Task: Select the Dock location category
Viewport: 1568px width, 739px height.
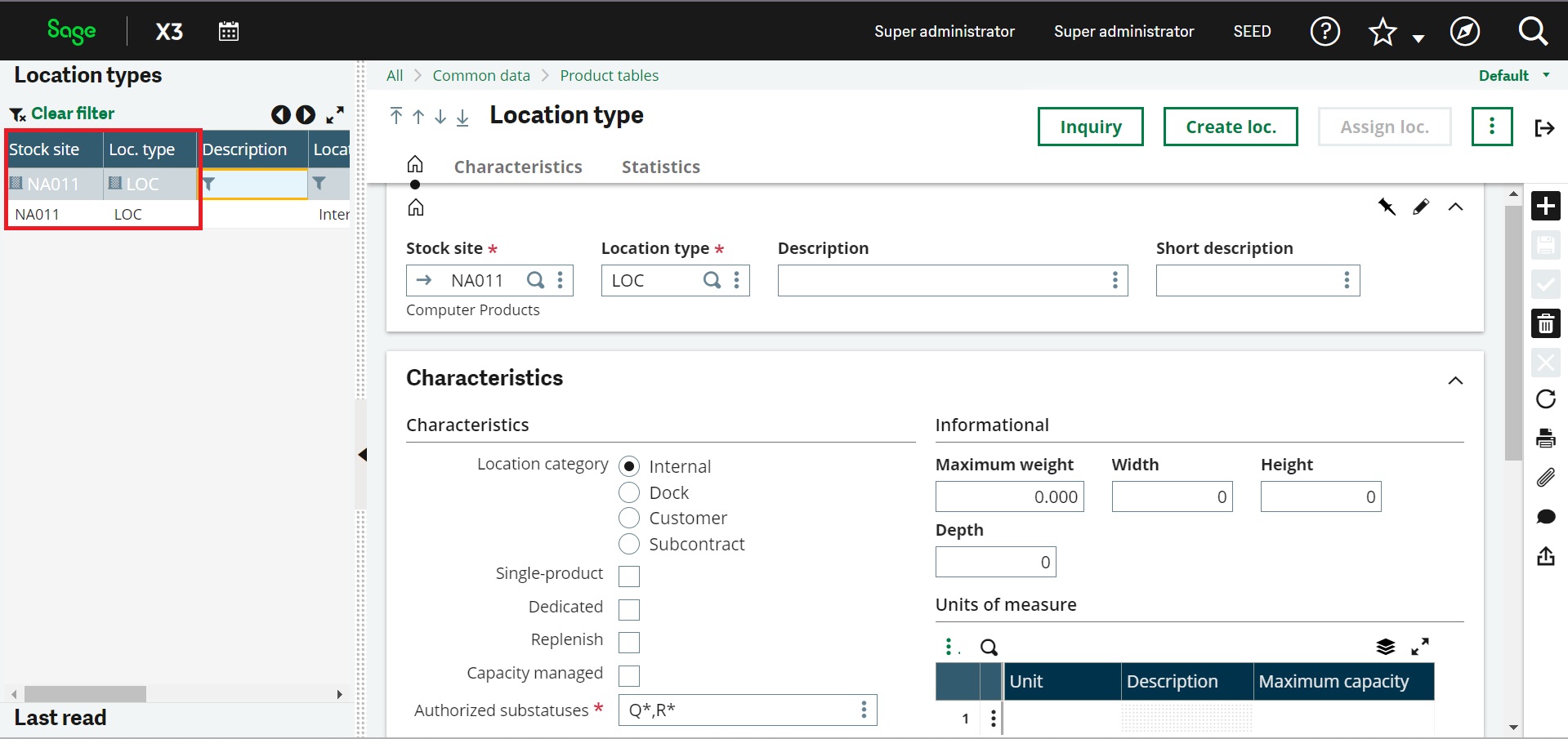Action: pyautogui.click(x=629, y=492)
